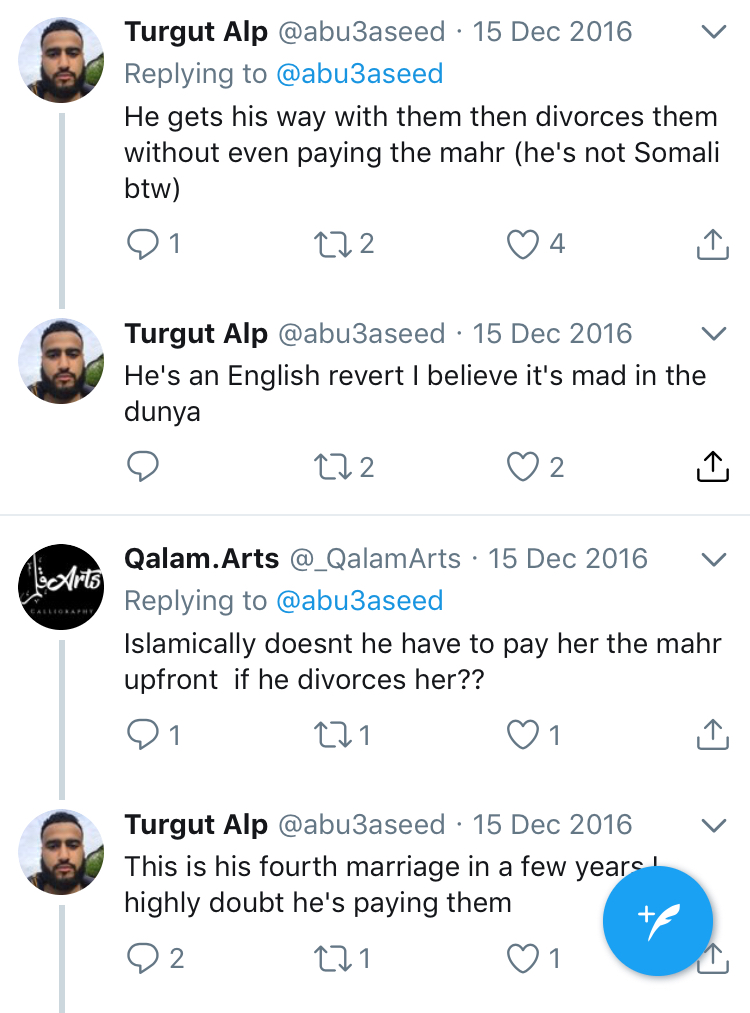The height and width of the screenshot is (1013, 750).
Task: Share the "He gets his way" tweet
Action: coord(711,243)
